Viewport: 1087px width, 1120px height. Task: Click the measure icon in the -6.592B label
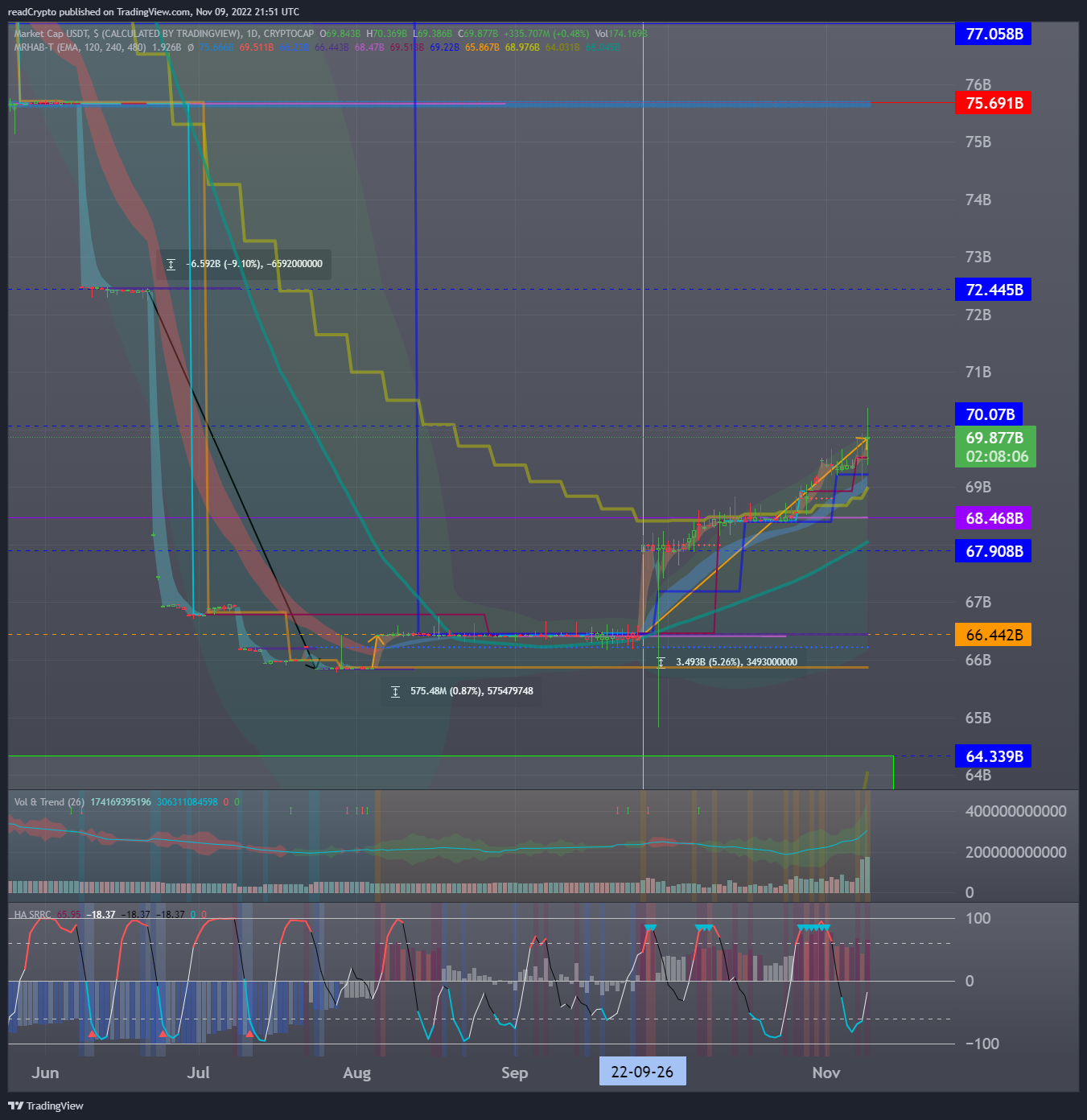pos(171,264)
